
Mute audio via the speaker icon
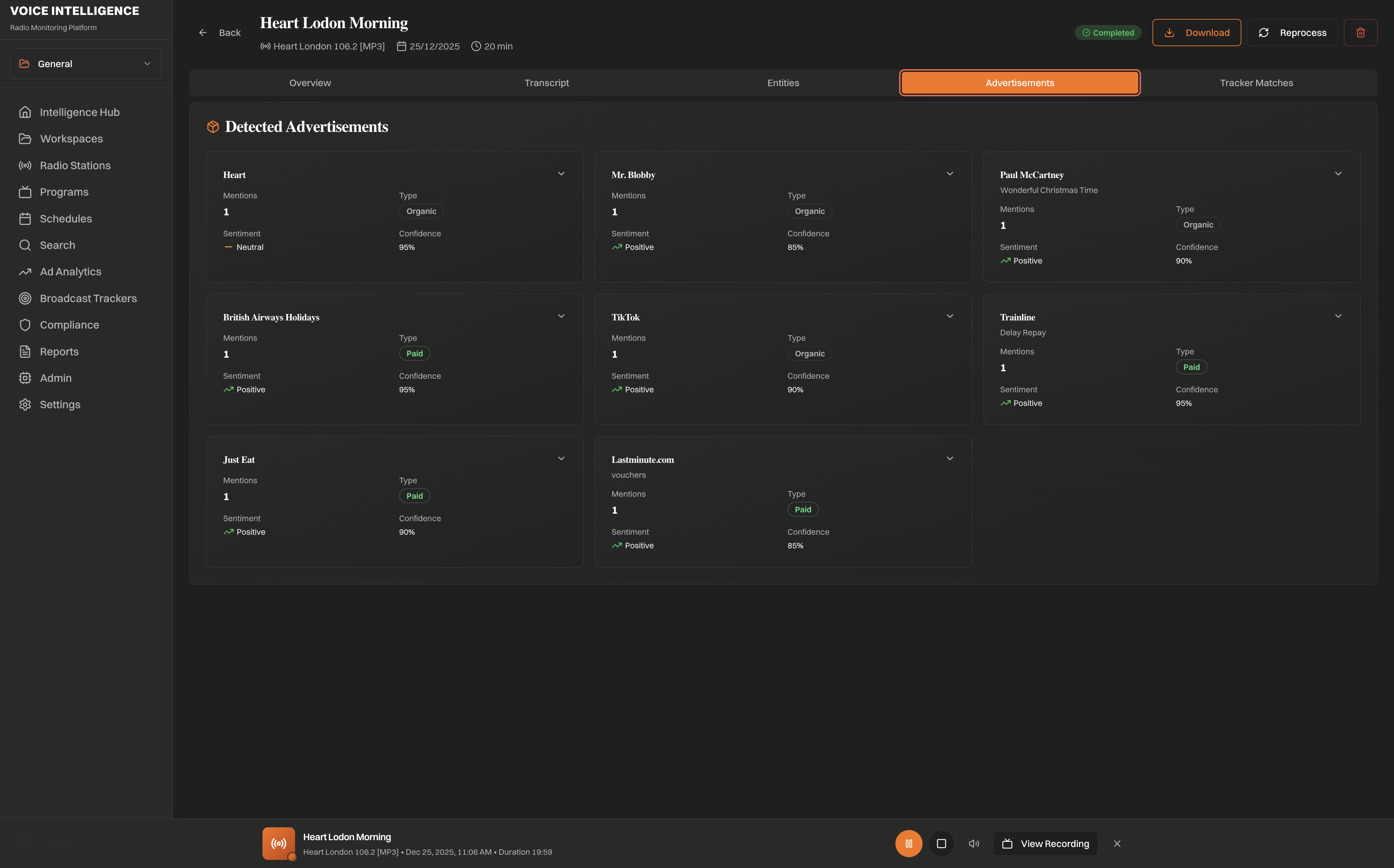point(974,843)
